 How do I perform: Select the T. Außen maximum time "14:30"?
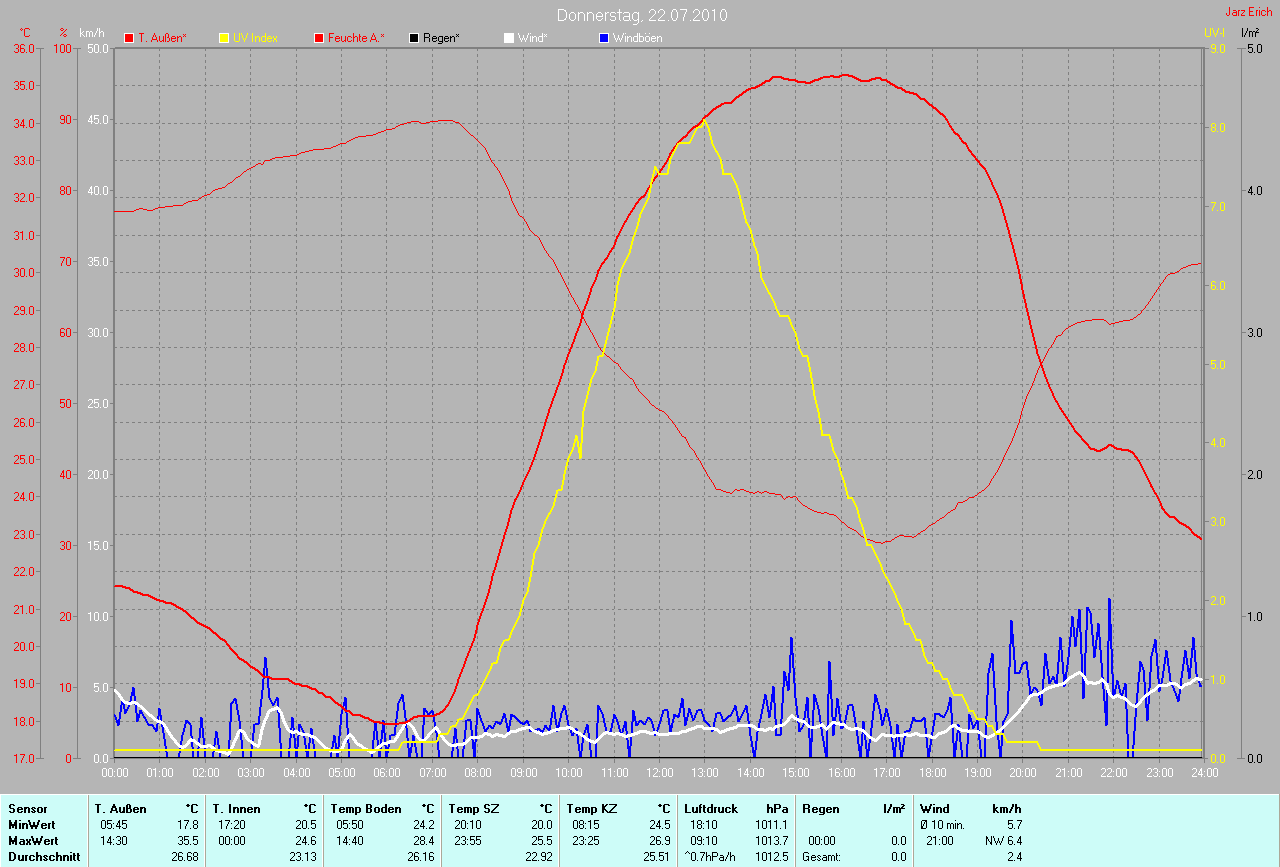click(x=115, y=841)
